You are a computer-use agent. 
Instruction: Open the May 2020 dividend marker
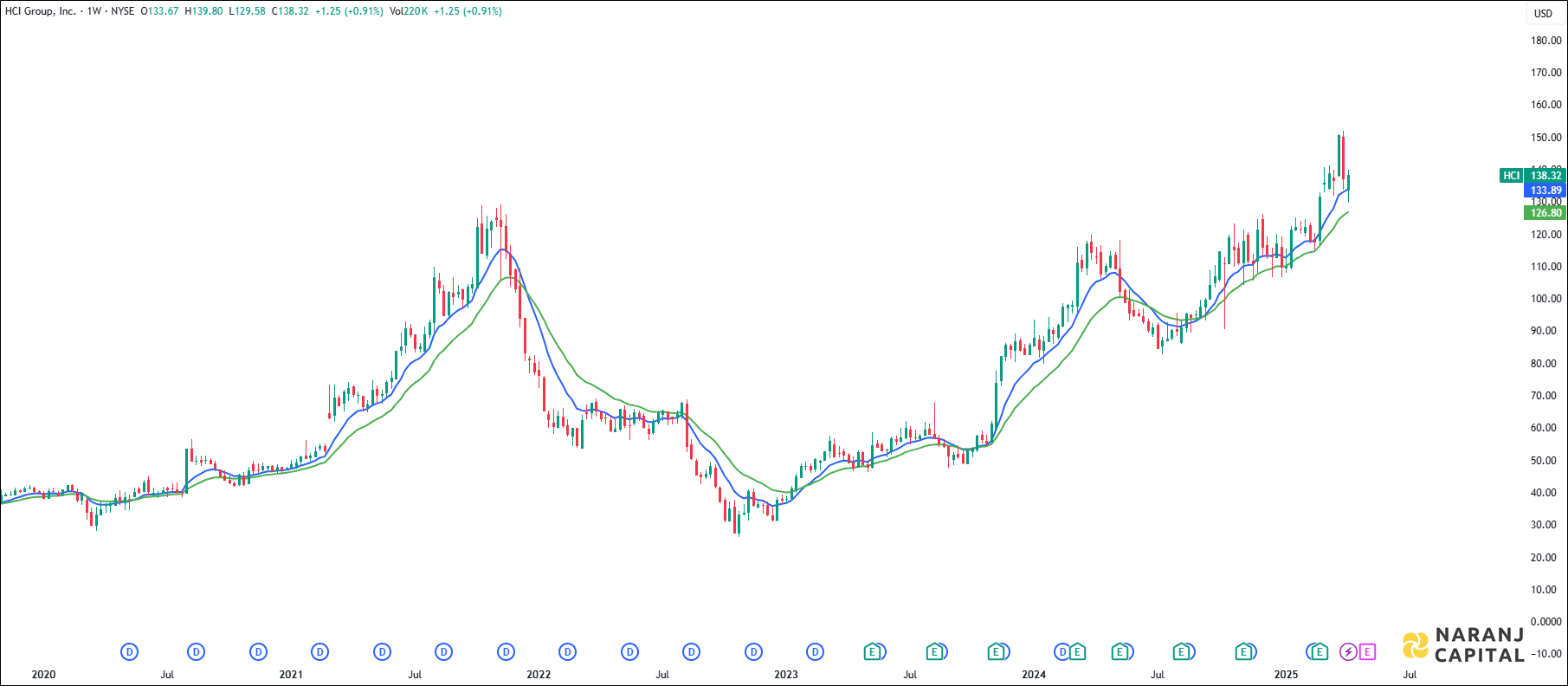tap(130, 651)
